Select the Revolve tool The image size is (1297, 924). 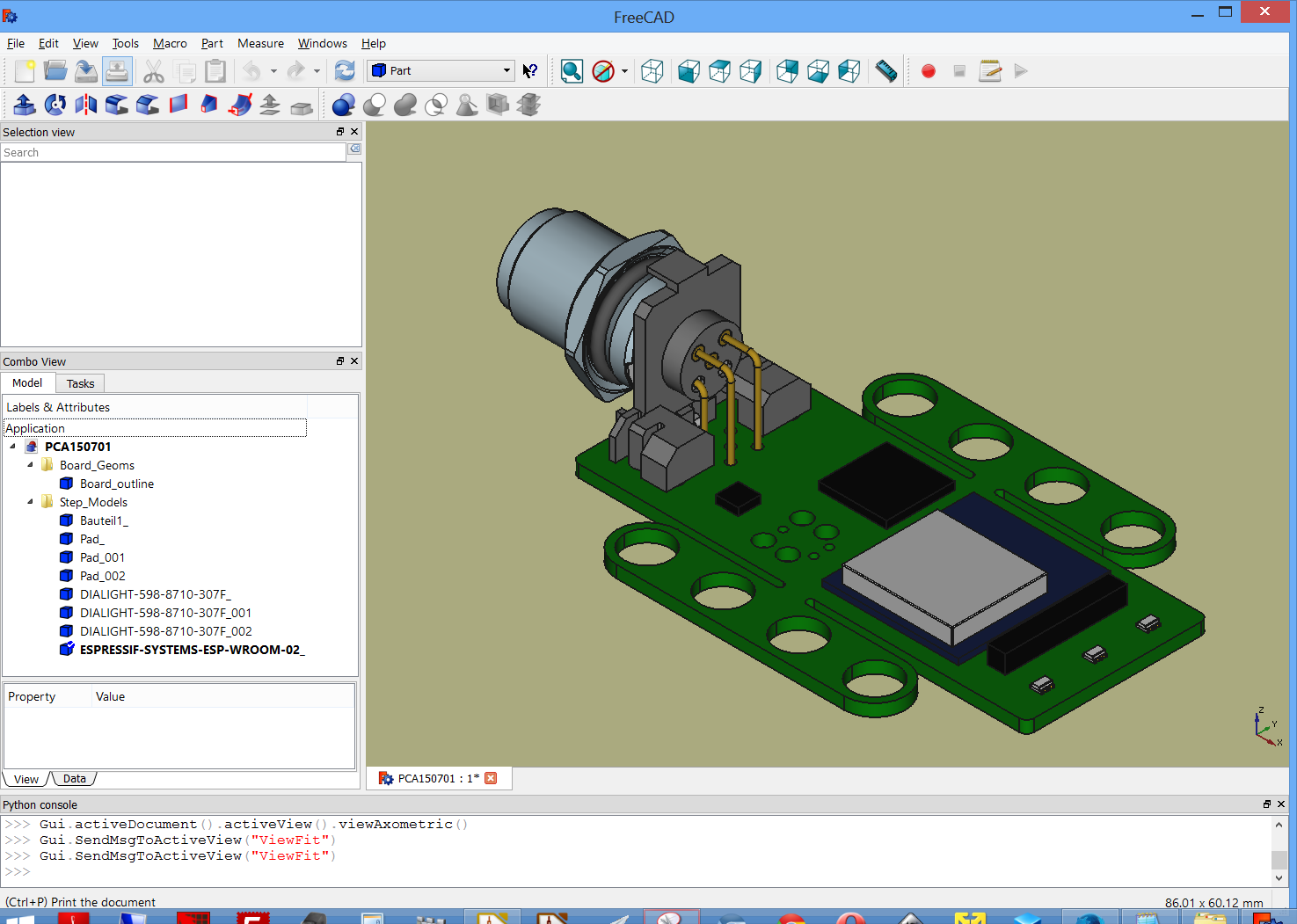(x=55, y=105)
